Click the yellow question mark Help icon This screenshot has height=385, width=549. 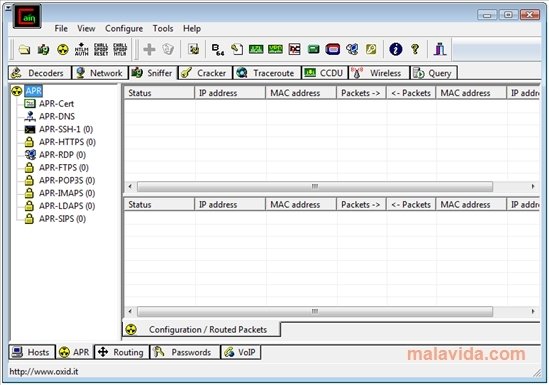pos(415,49)
